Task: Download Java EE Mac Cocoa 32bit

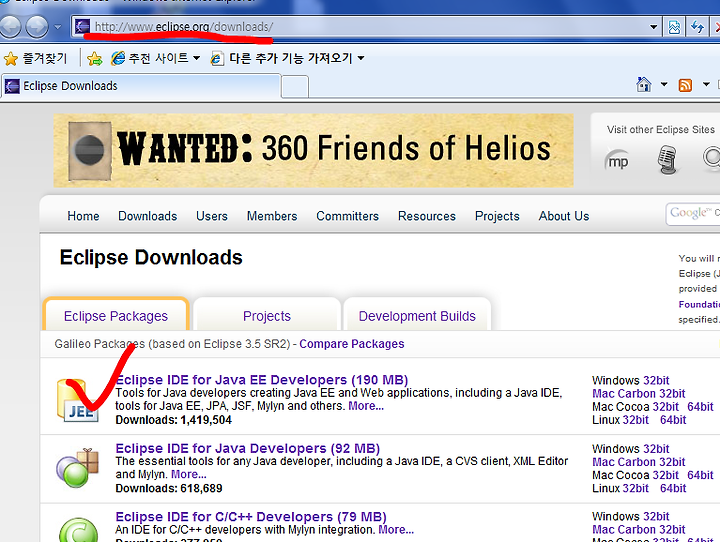Action: [x=665, y=407]
